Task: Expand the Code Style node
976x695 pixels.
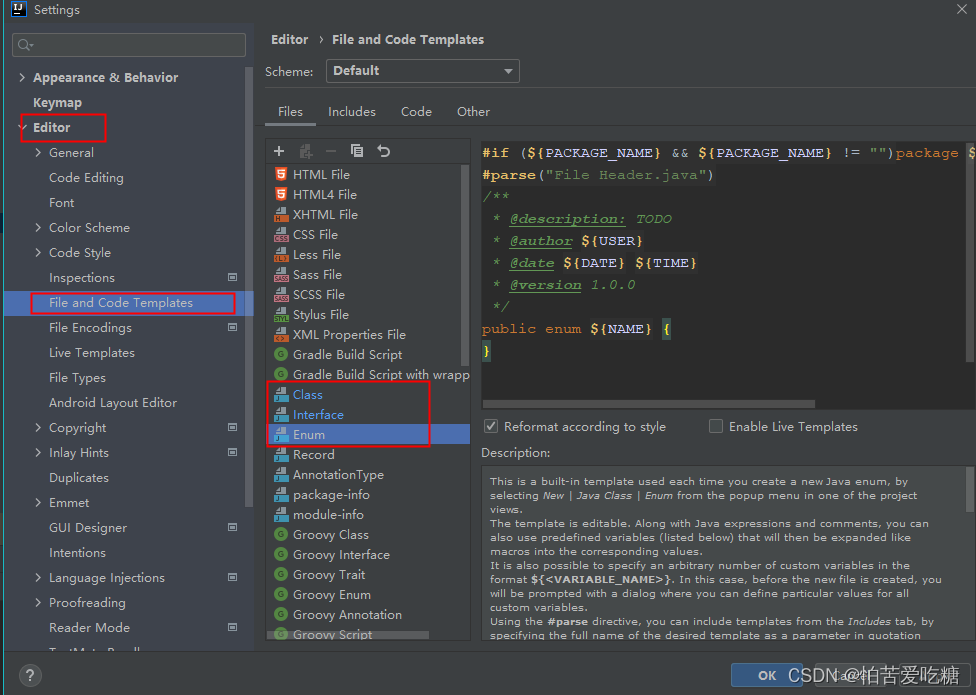Action: pos(38,253)
